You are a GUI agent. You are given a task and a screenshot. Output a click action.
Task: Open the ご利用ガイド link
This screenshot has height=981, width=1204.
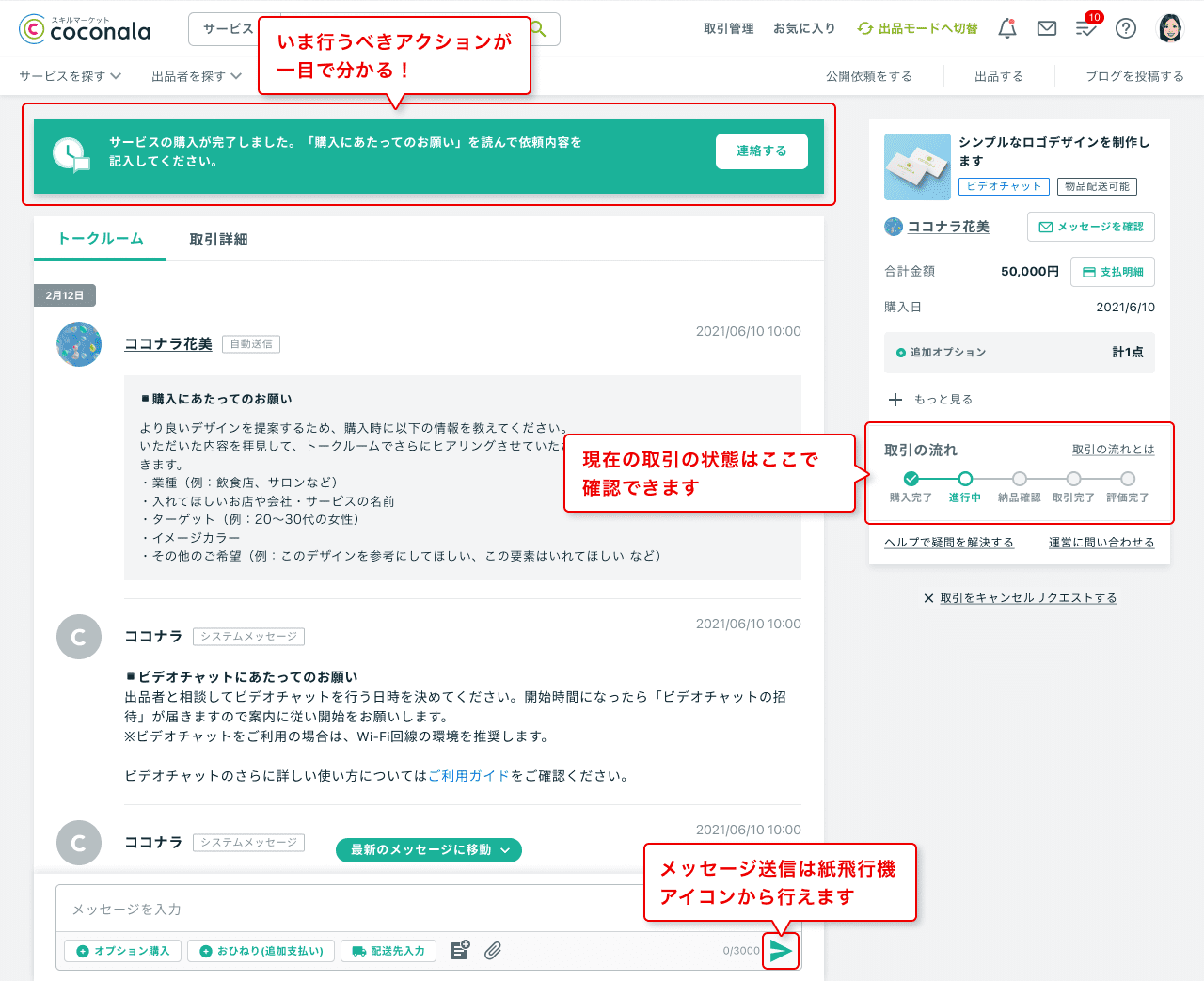point(468,775)
